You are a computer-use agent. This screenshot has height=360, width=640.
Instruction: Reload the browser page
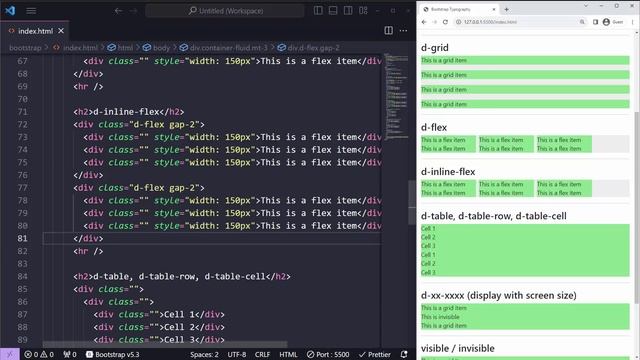[x=445, y=22]
